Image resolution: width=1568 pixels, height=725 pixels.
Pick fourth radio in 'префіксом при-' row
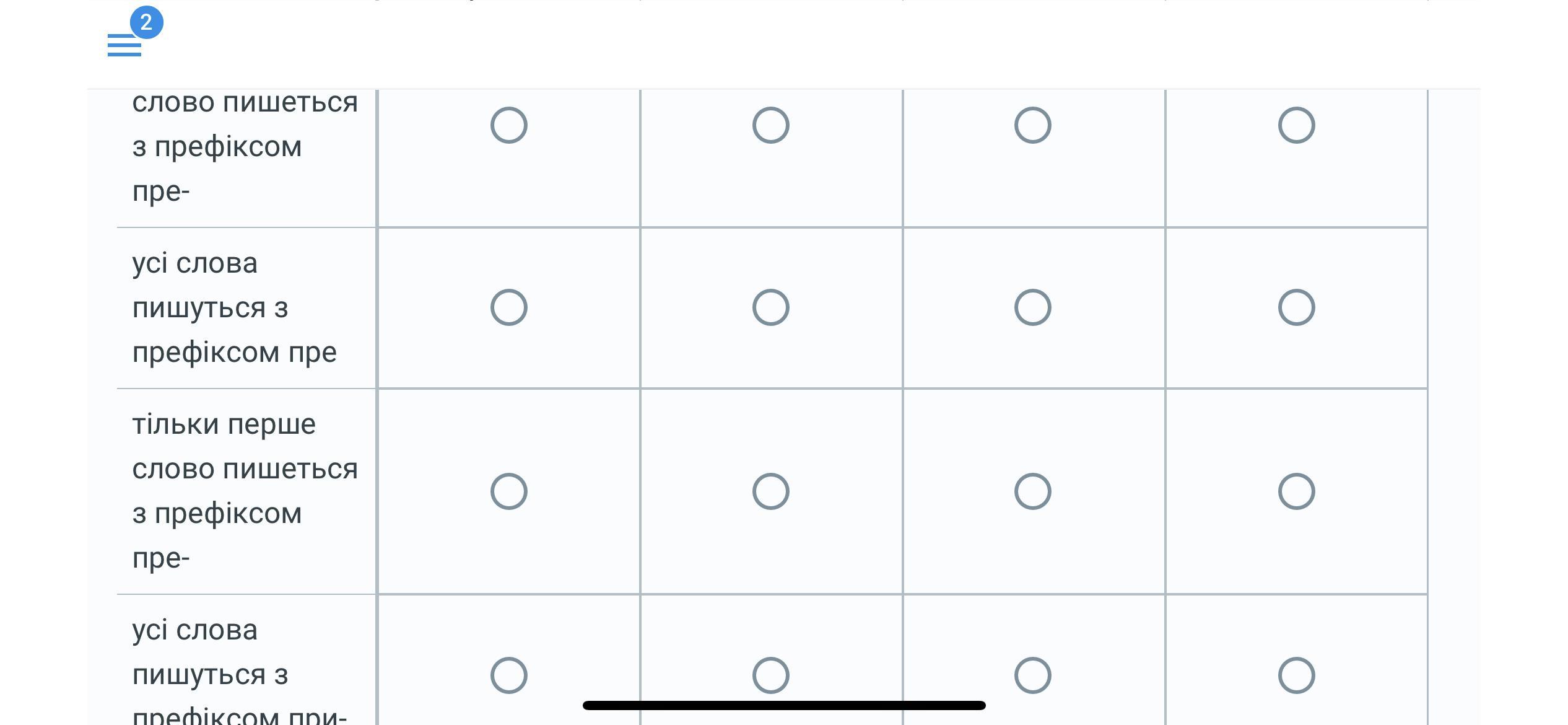[1297, 675]
